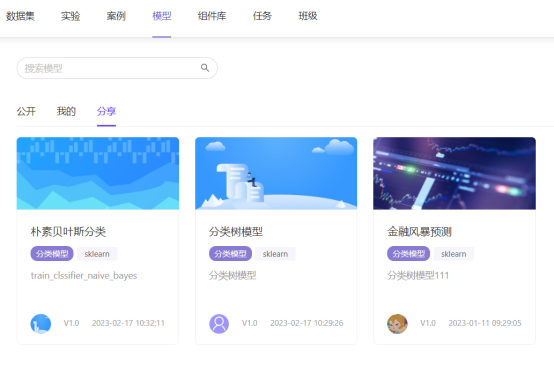The height and width of the screenshot is (366, 554).
Task: Select the 模型 navigation tab
Action: point(162,16)
